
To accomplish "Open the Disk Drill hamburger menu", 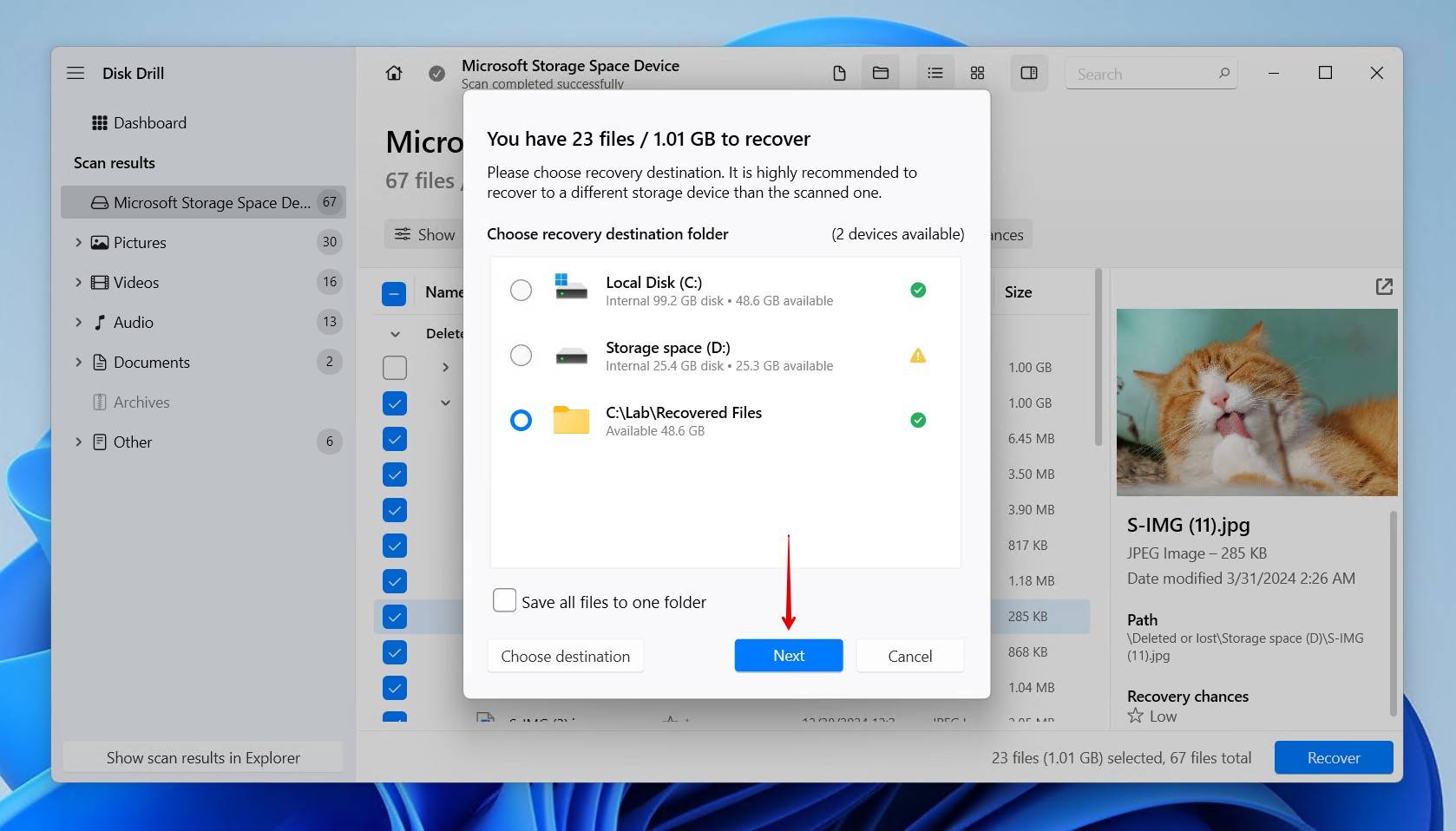I will click(75, 73).
